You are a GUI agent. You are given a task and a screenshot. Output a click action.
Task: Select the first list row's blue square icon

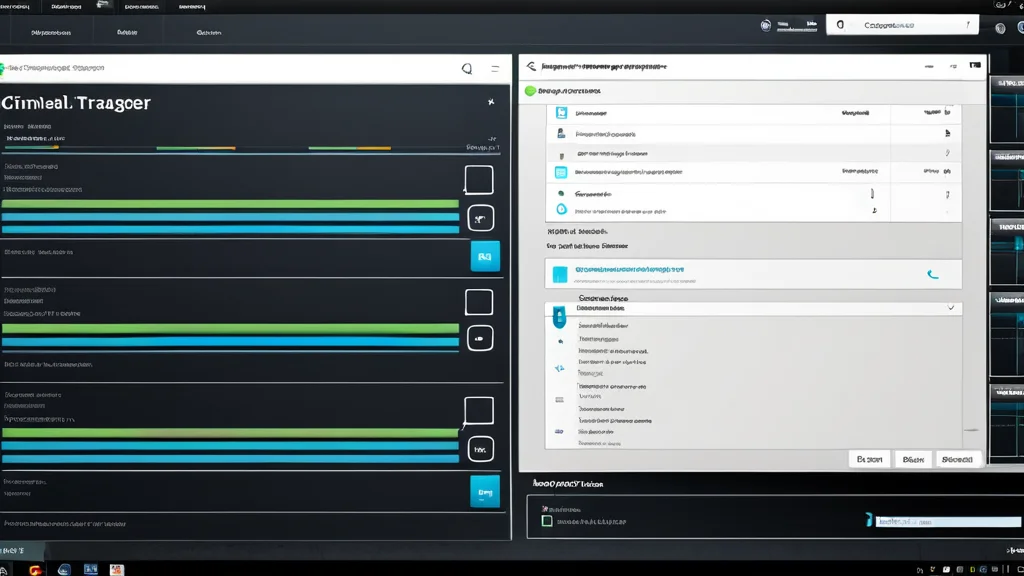click(x=561, y=112)
